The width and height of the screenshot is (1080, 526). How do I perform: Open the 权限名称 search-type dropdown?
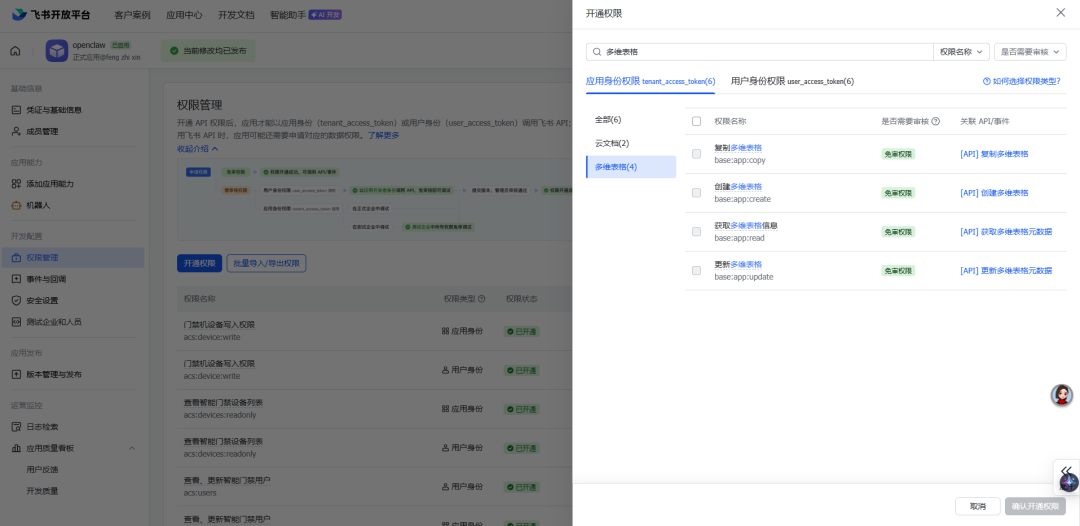click(x=962, y=52)
